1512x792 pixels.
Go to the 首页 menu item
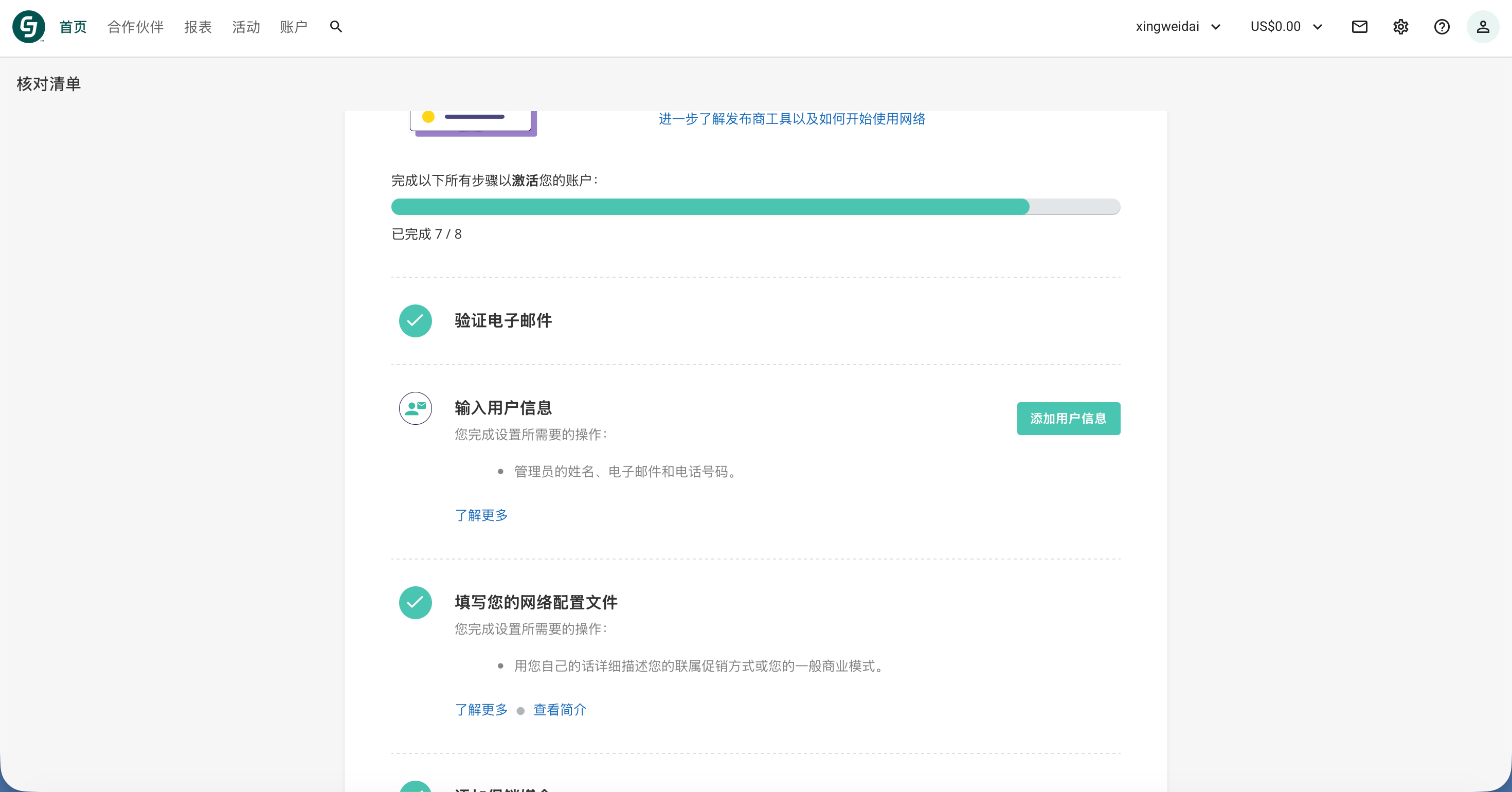click(x=74, y=27)
